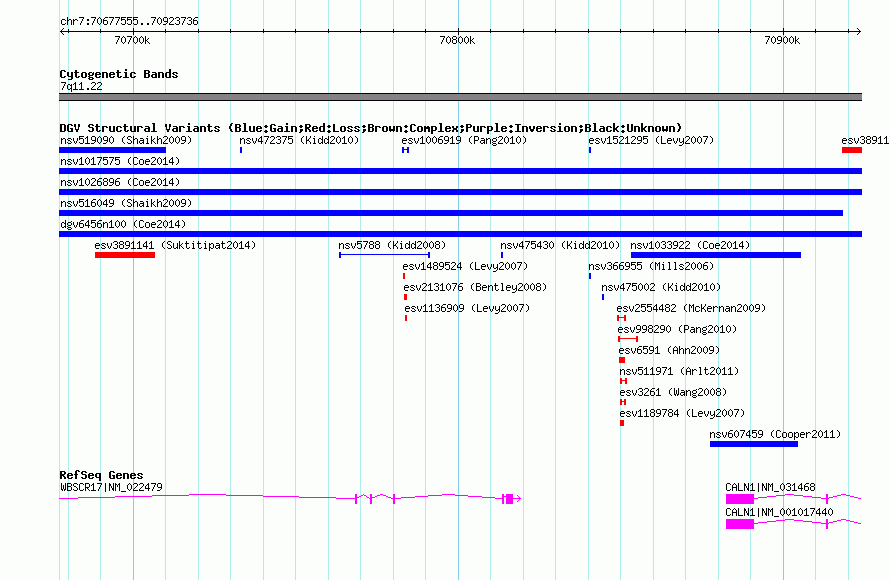Select esv1489524 (Levy2007) label
This screenshot has width=890, height=580.
[465, 266]
